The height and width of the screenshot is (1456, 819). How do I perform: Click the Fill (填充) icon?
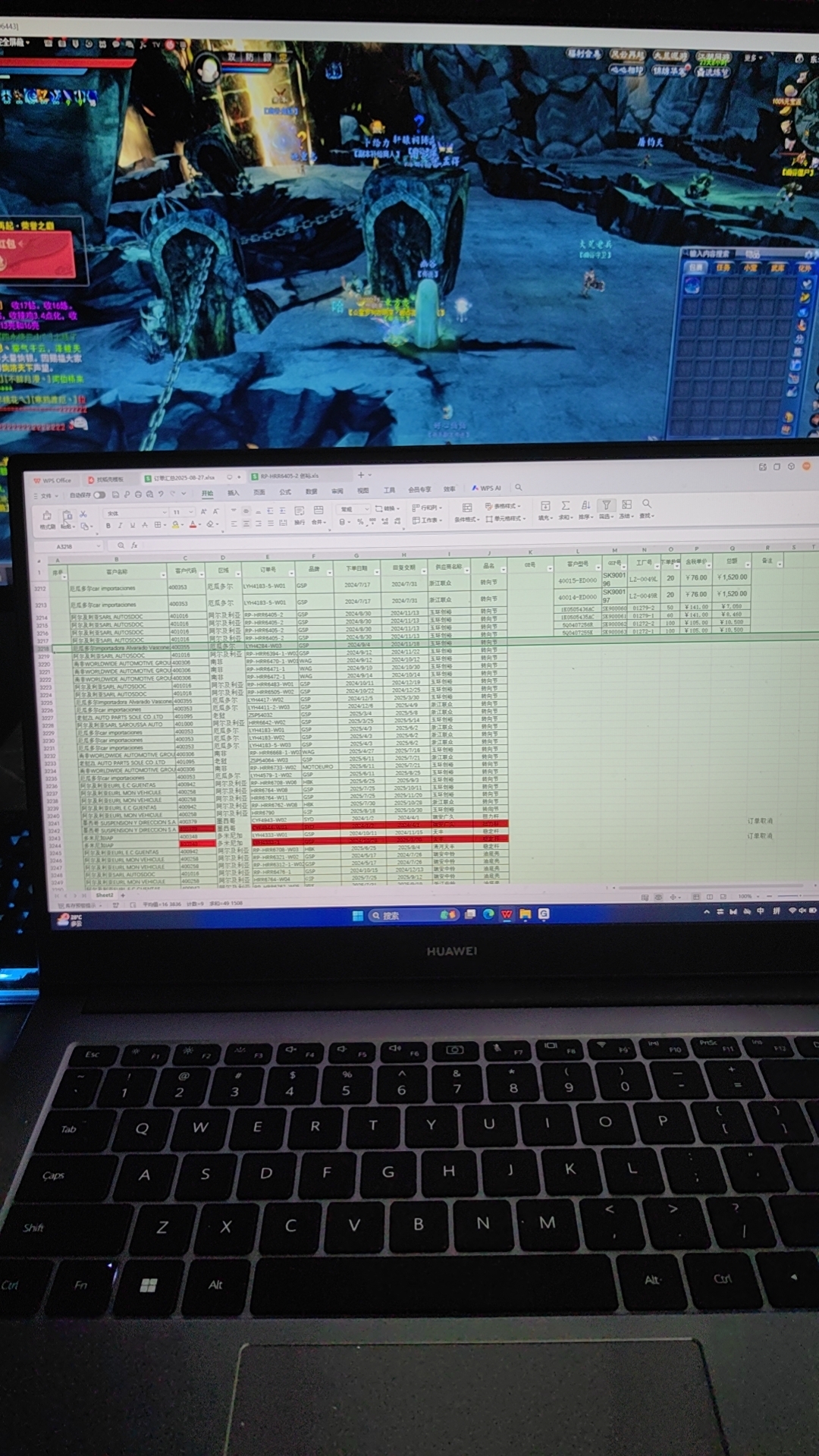[x=545, y=505]
